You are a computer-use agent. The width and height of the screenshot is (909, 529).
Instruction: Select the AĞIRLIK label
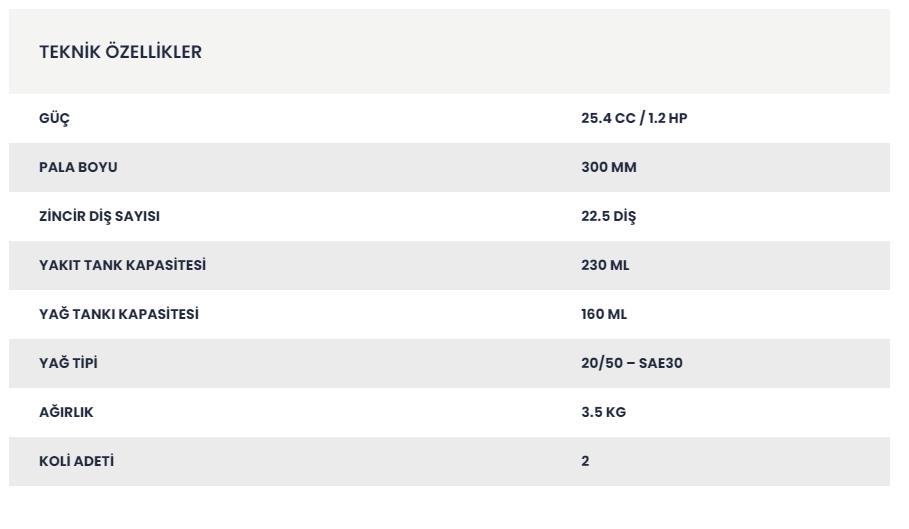66,411
